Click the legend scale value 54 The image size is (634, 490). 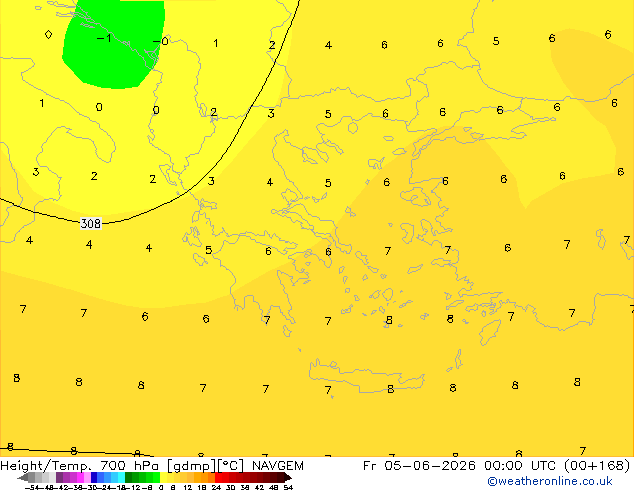288,487
